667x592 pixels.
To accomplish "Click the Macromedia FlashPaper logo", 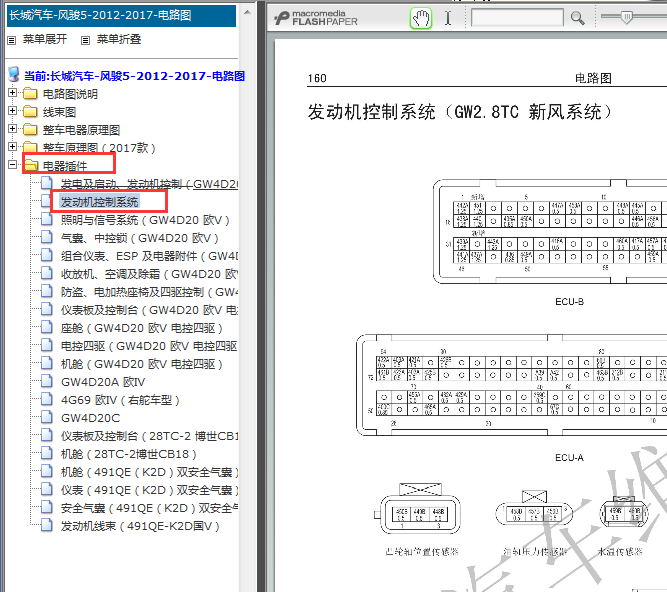I will point(316,18).
